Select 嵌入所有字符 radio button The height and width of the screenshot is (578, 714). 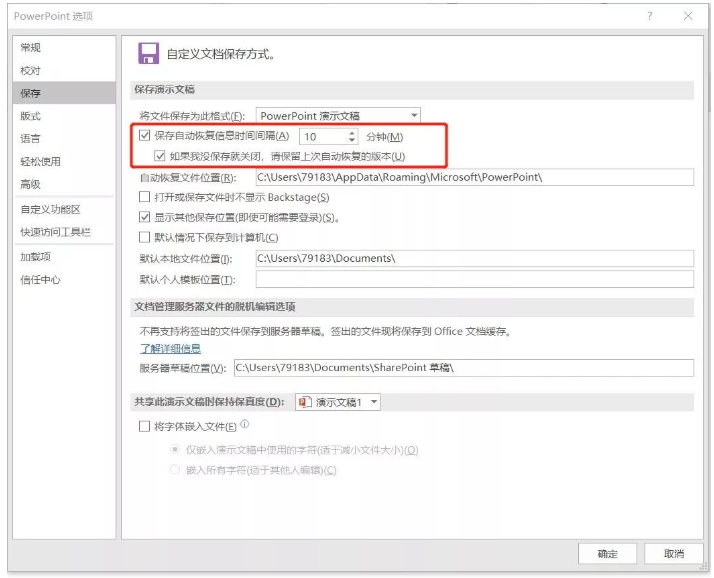pyautogui.click(x=175, y=470)
